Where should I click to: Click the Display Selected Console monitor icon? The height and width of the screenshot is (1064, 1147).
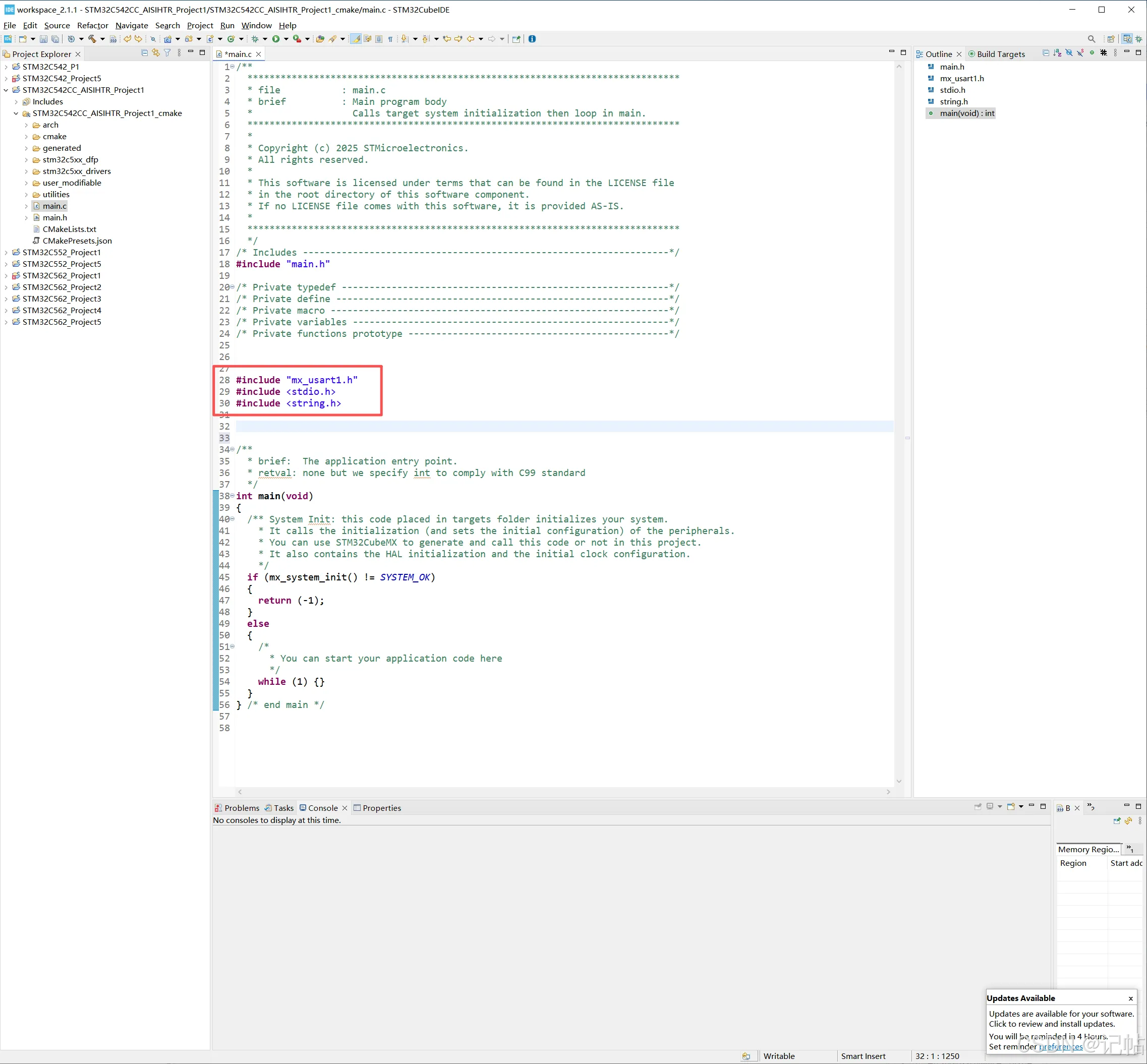click(x=990, y=807)
